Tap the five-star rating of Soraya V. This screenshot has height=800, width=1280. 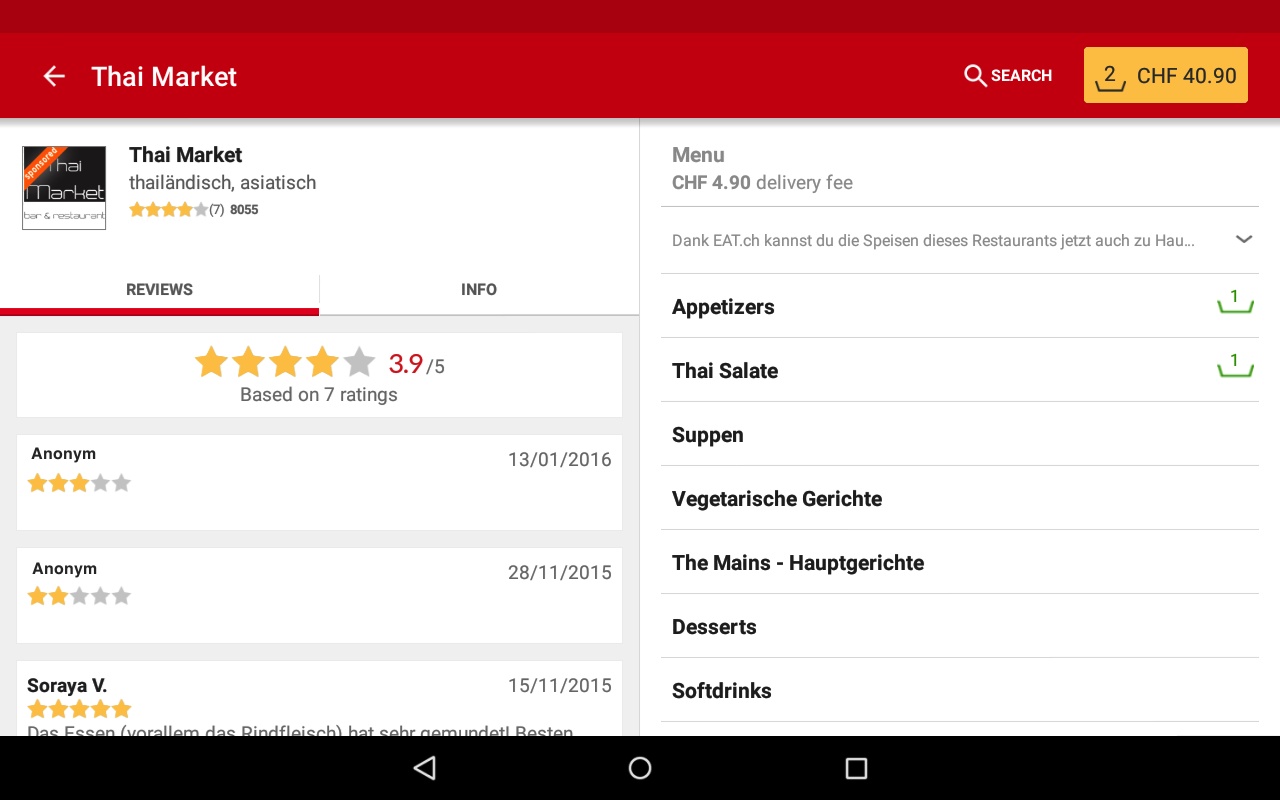click(x=80, y=709)
